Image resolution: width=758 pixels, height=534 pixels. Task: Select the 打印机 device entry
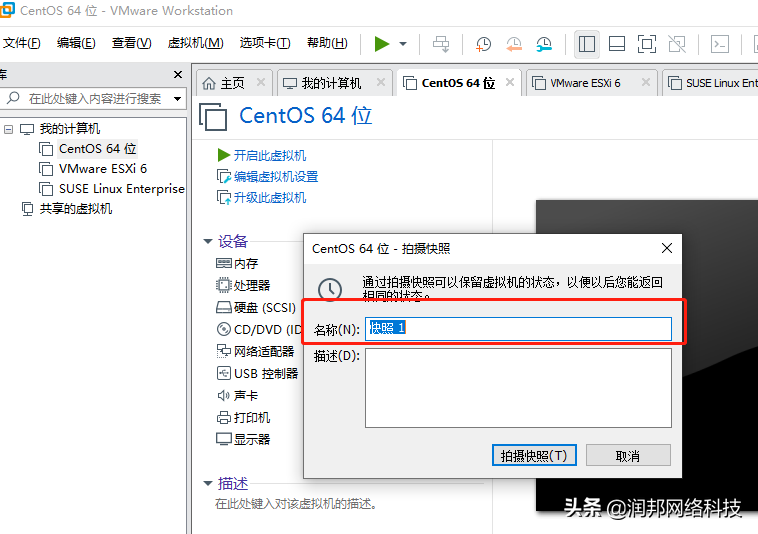point(251,417)
